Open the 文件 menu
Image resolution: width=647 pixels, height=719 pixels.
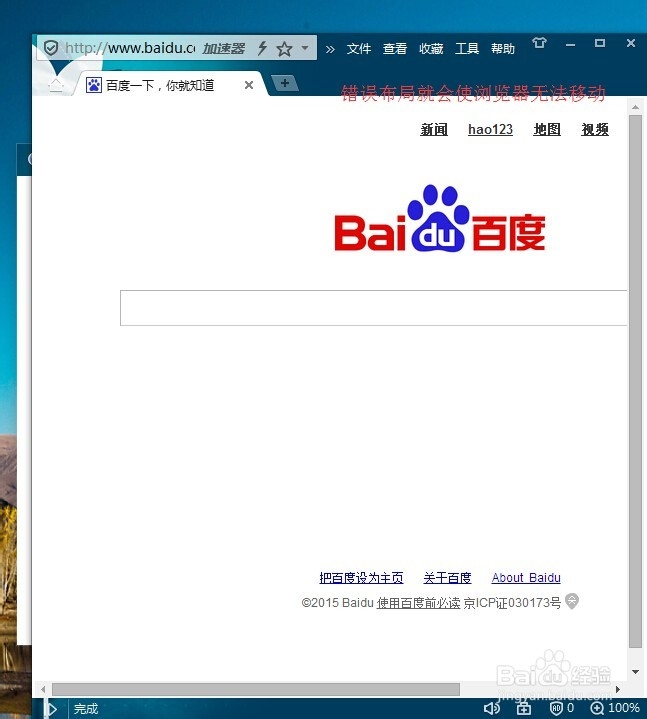point(359,48)
